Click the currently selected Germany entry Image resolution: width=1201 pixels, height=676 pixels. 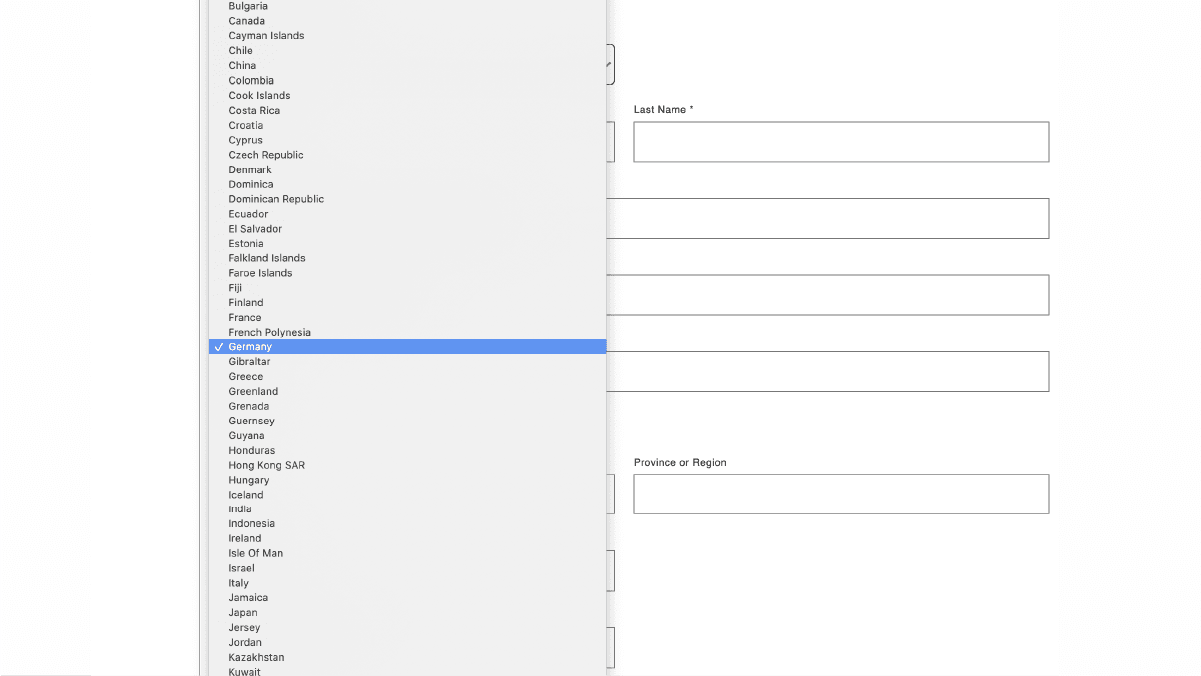[x=250, y=346]
